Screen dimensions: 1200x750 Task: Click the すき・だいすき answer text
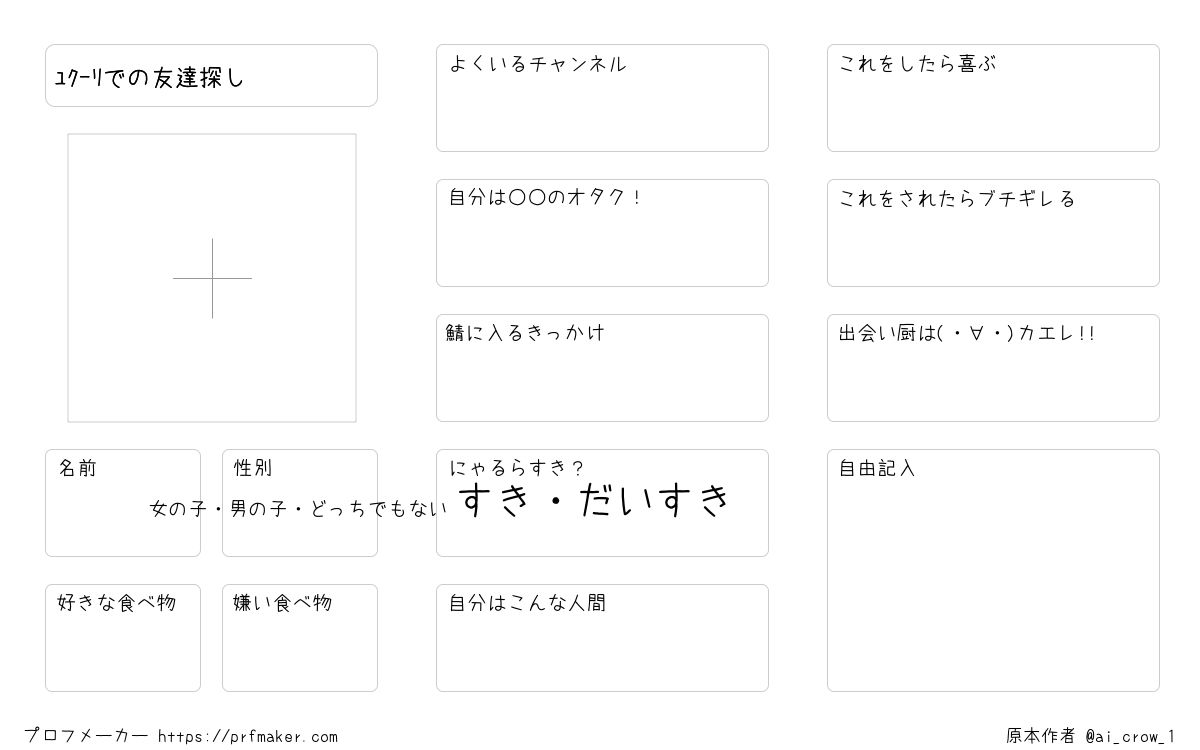click(x=597, y=500)
